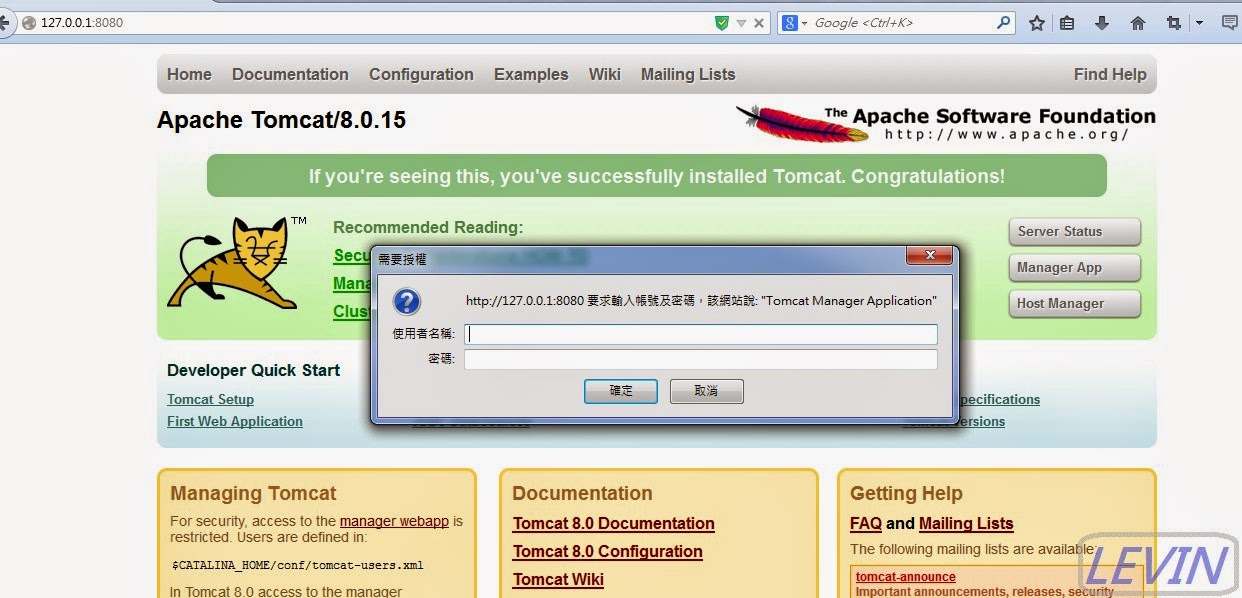Screen dimensions: 1242x598
Task: Open the Configuration nav item
Action: coord(421,74)
